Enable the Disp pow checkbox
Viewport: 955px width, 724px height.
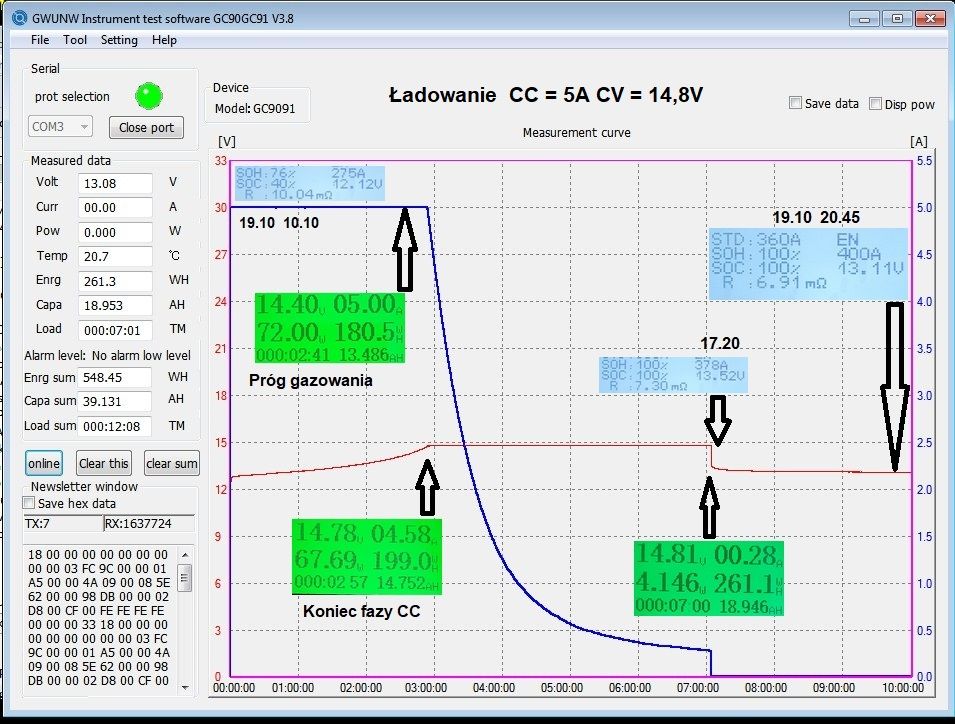click(875, 104)
